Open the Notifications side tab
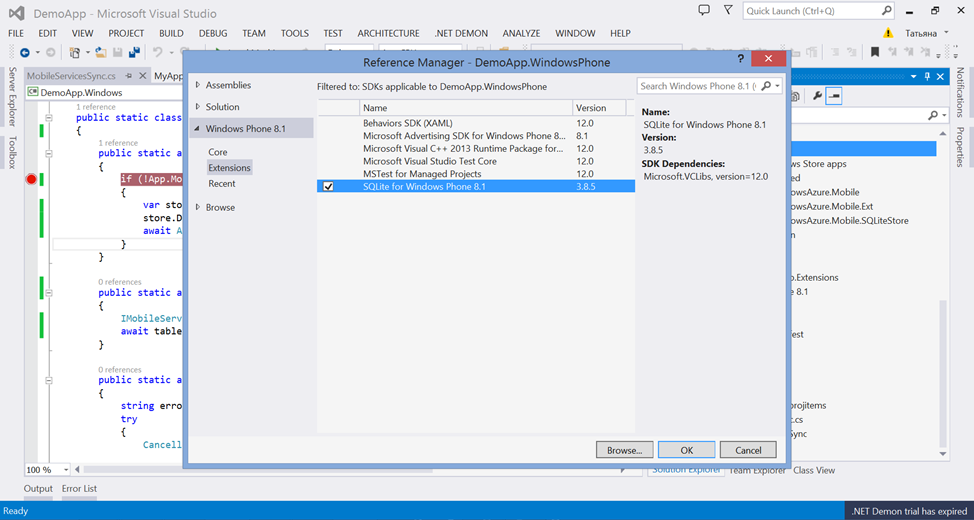This screenshot has width=974, height=520. tap(960, 91)
